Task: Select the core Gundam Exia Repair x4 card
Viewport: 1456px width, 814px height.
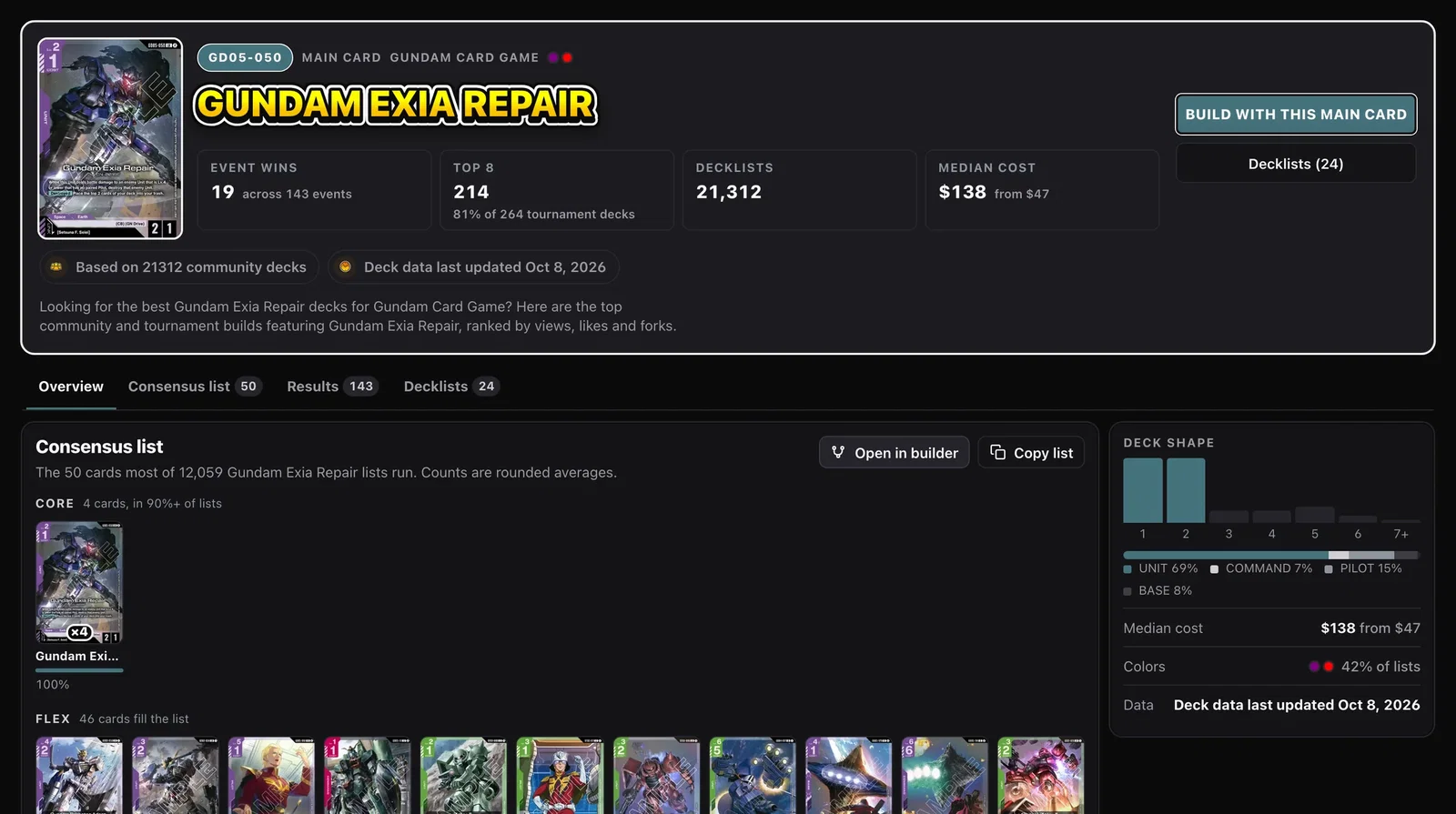Action: 79,582
